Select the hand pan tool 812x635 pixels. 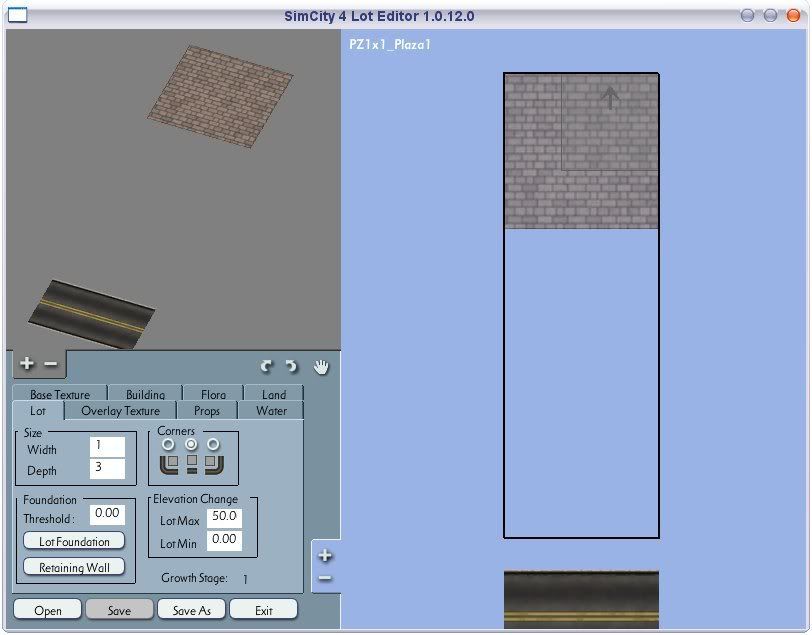click(x=321, y=367)
